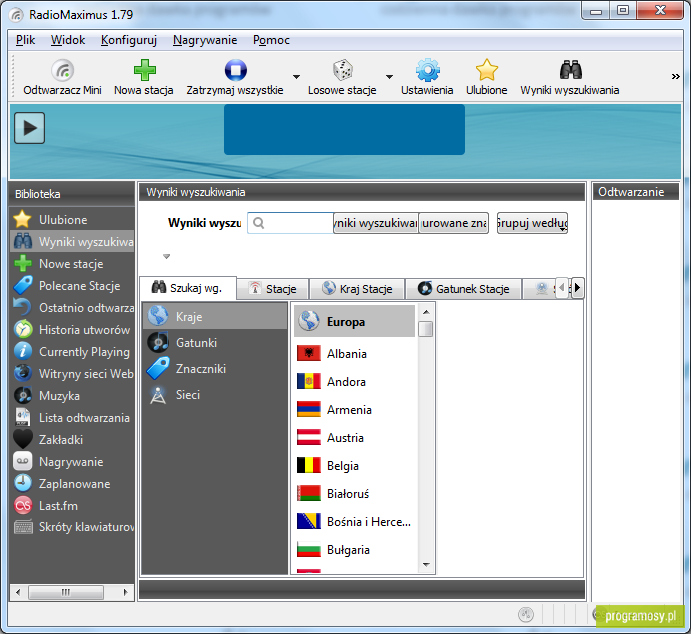This screenshot has width=691, height=634.
Task: Select Kraje search category
Action: coord(215,316)
